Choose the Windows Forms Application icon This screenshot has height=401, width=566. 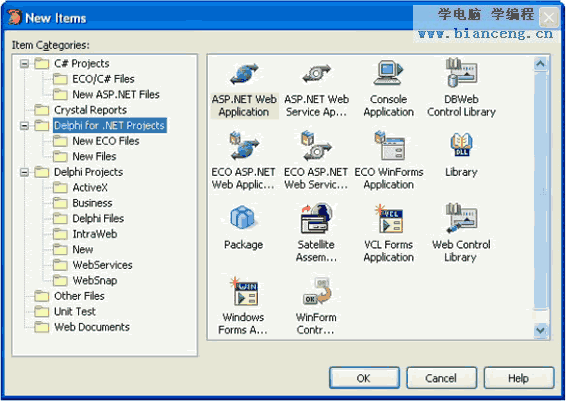pos(244,291)
